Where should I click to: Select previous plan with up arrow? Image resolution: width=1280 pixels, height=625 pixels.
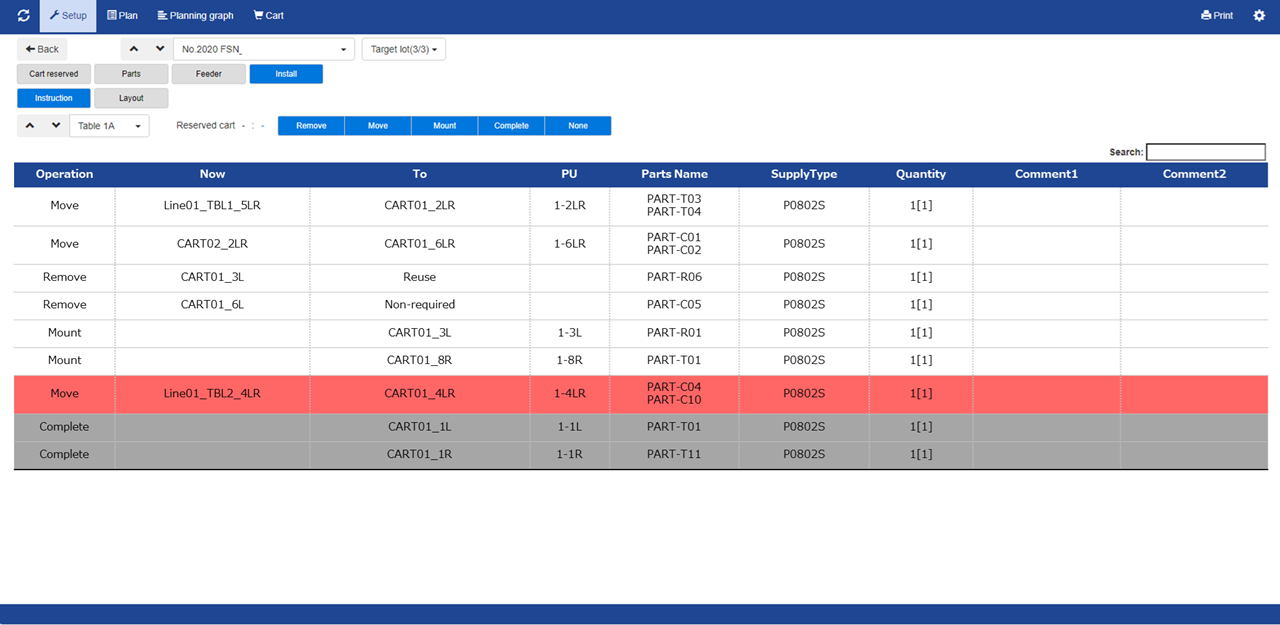[134, 49]
